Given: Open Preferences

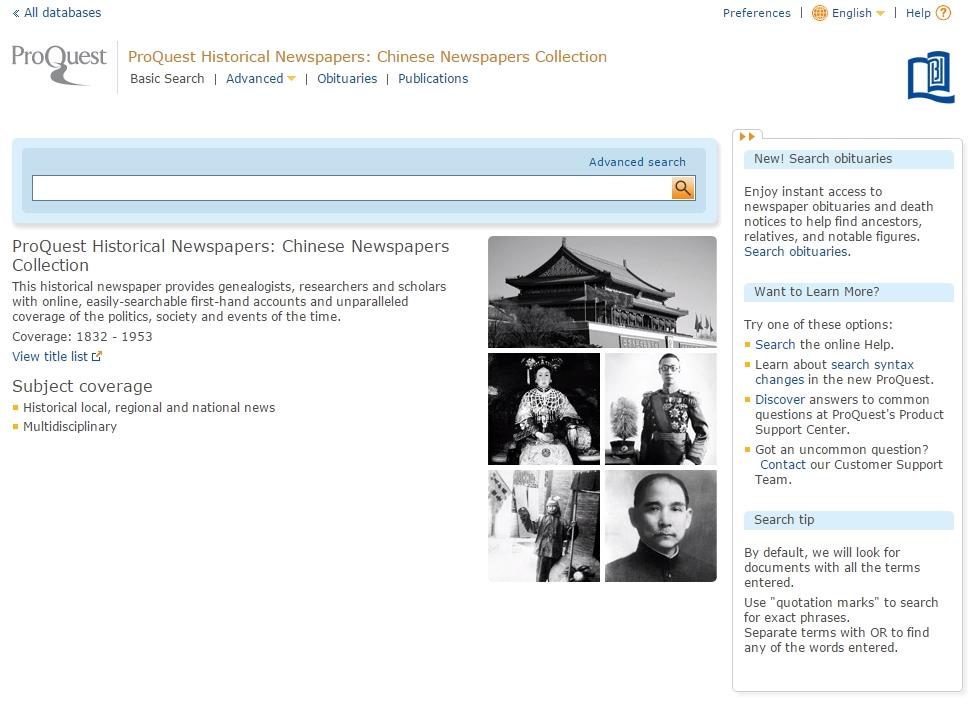Looking at the screenshot, I should pos(756,13).
